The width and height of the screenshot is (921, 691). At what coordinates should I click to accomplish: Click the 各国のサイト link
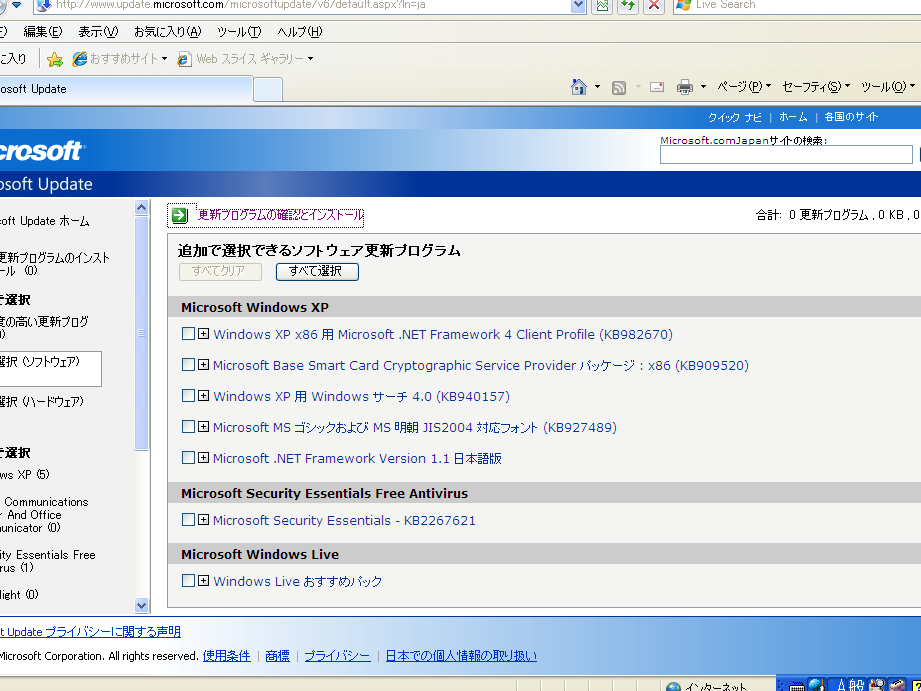(x=851, y=117)
